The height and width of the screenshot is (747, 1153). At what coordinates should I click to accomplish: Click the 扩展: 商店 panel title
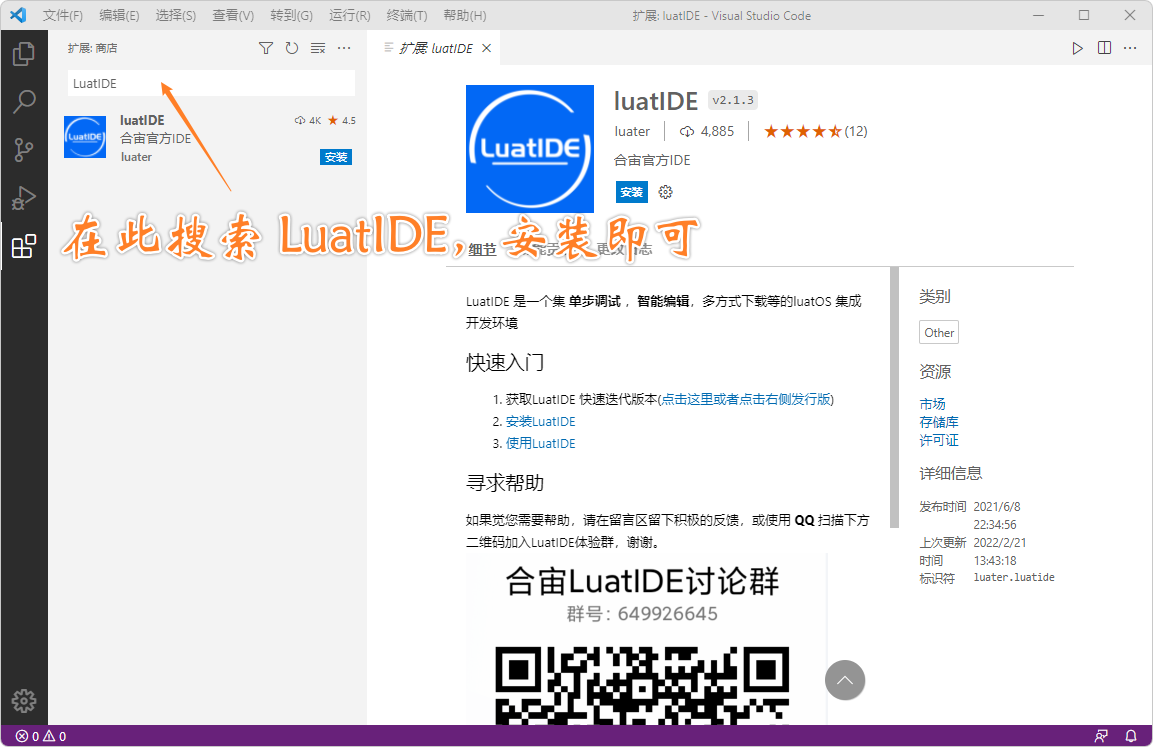pyautogui.click(x=93, y=48)
